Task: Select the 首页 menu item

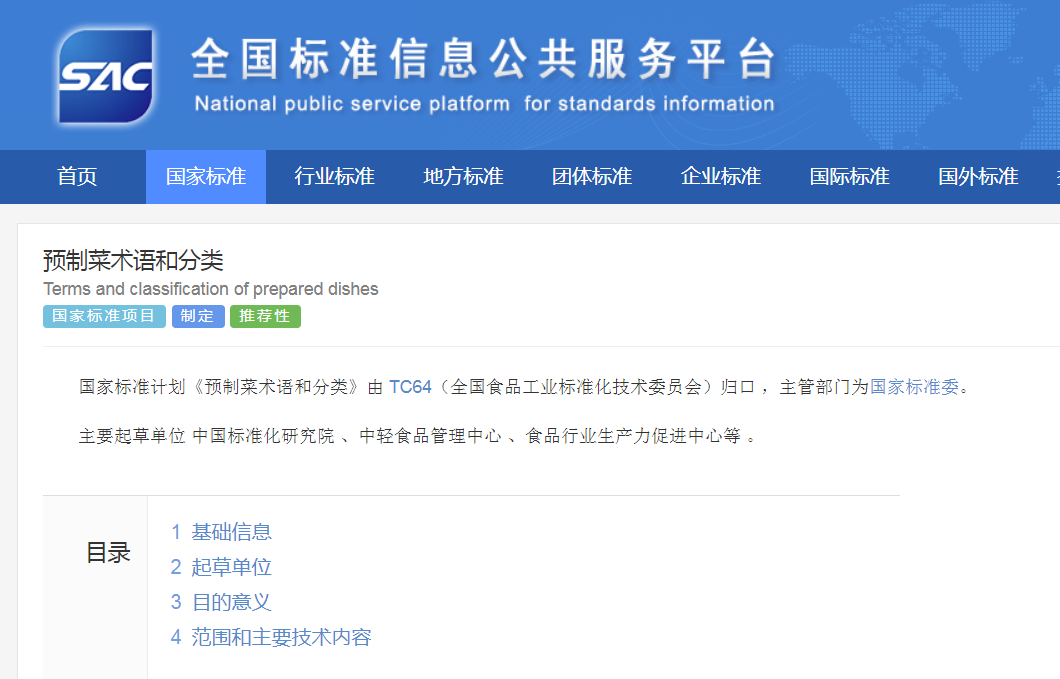Action: [x=76, y=176]
